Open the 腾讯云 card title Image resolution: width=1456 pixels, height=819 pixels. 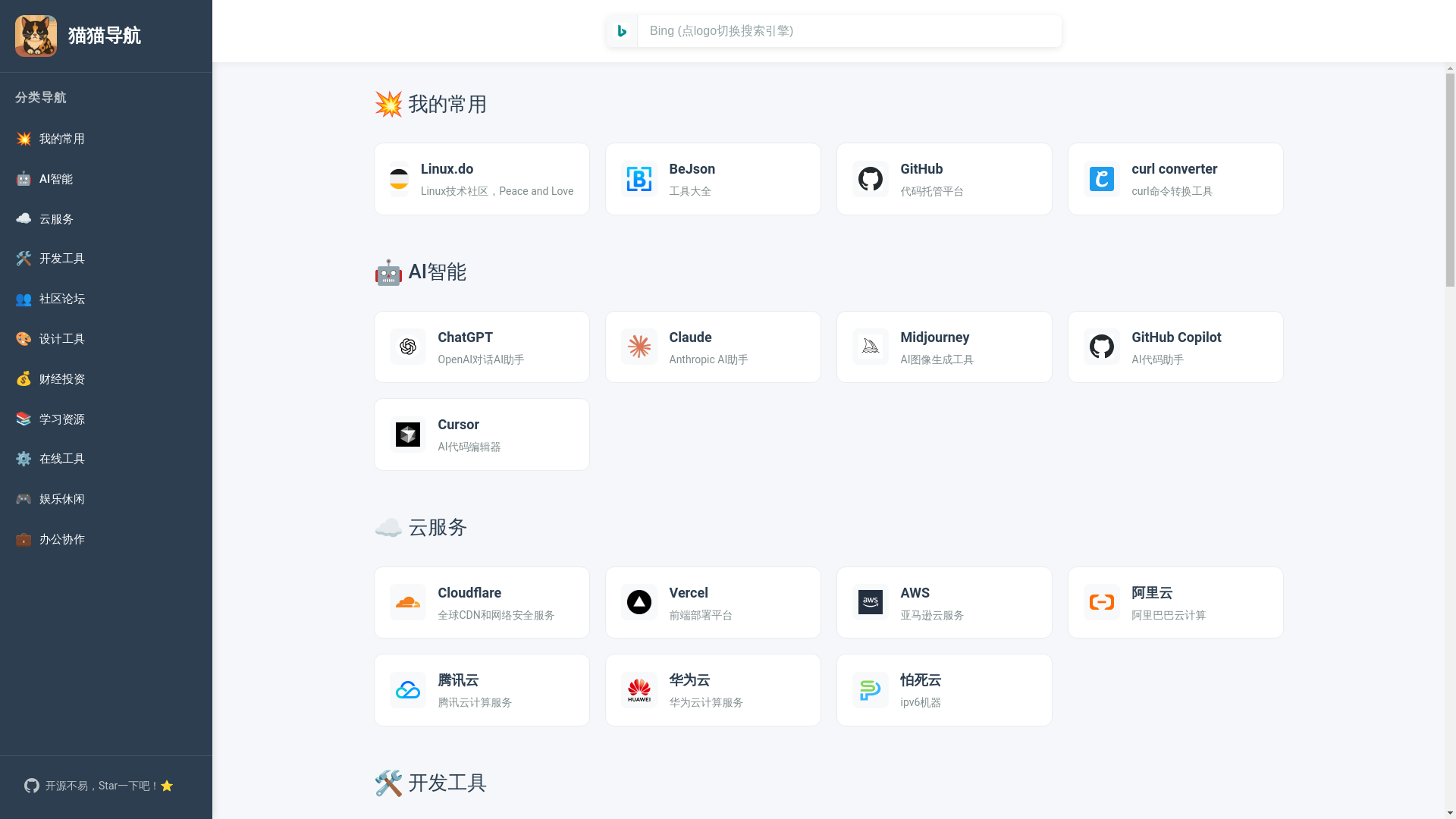(458, 680)
